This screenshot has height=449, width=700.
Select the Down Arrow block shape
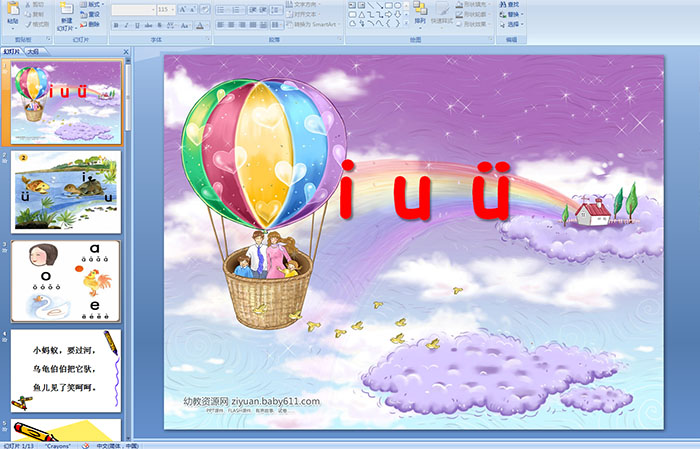pyautogui.click(x=397, y=15)
